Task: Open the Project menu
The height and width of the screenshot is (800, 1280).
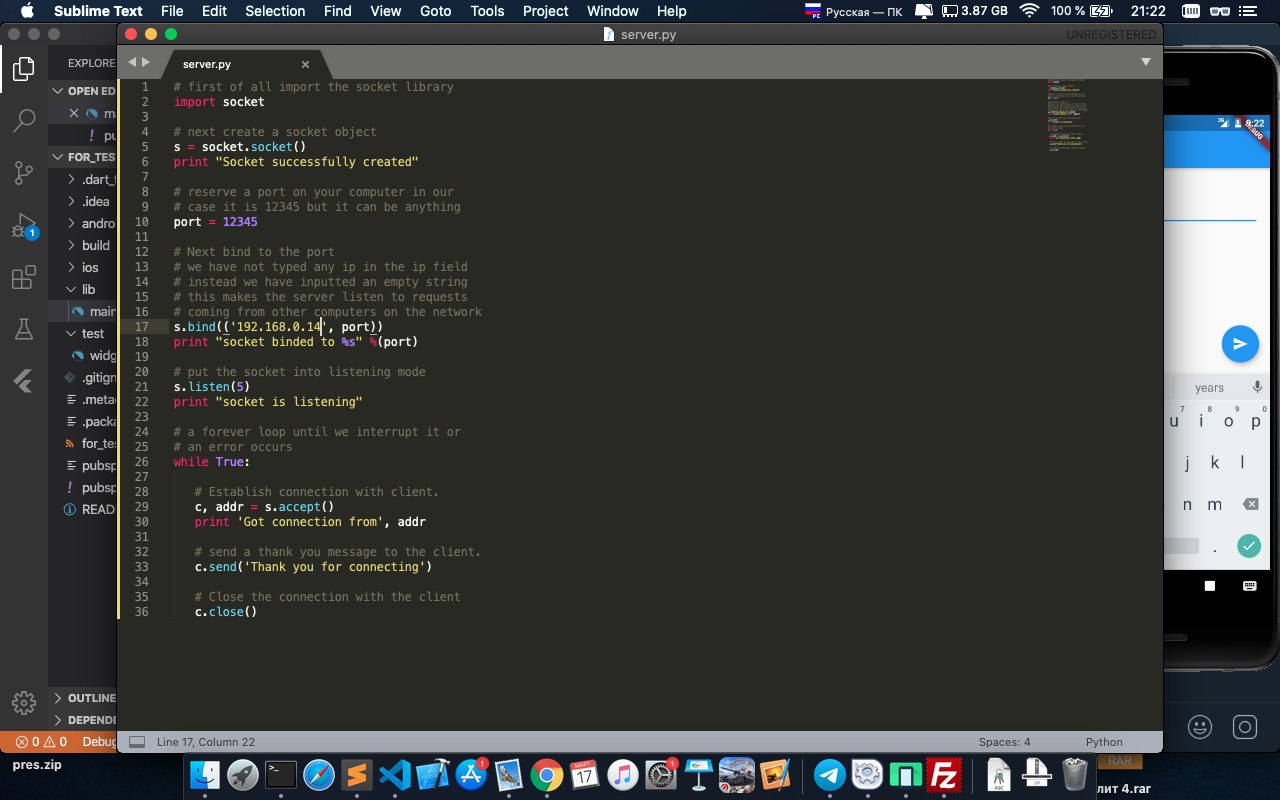Action: pos(545,11)
